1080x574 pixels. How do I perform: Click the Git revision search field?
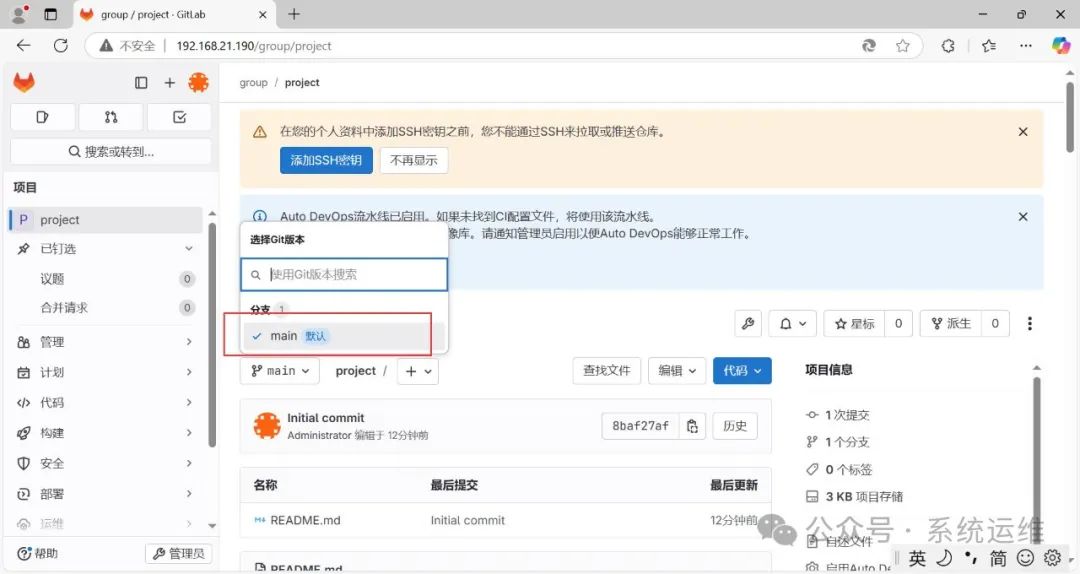[344, 274]
